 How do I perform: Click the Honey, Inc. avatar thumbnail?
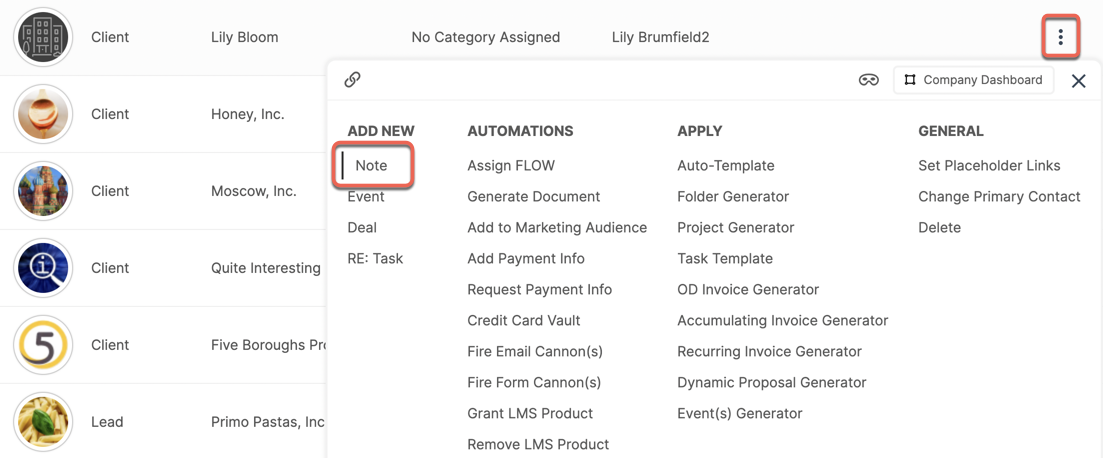point(43,114)
